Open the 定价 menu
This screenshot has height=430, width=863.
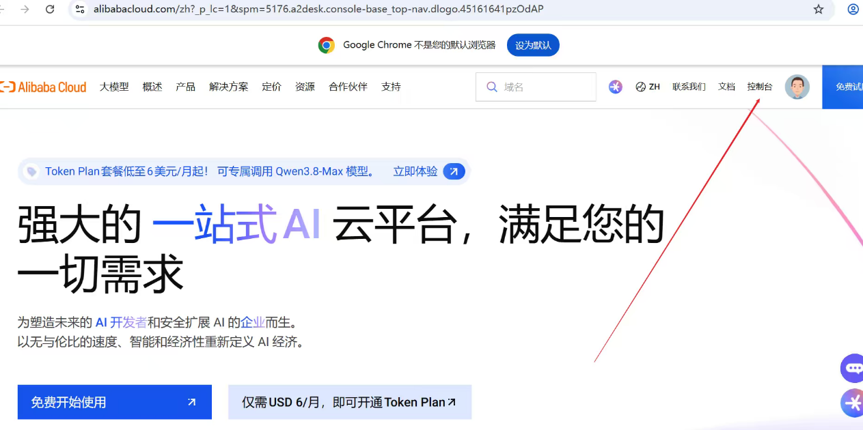click(x=271, y=87)
